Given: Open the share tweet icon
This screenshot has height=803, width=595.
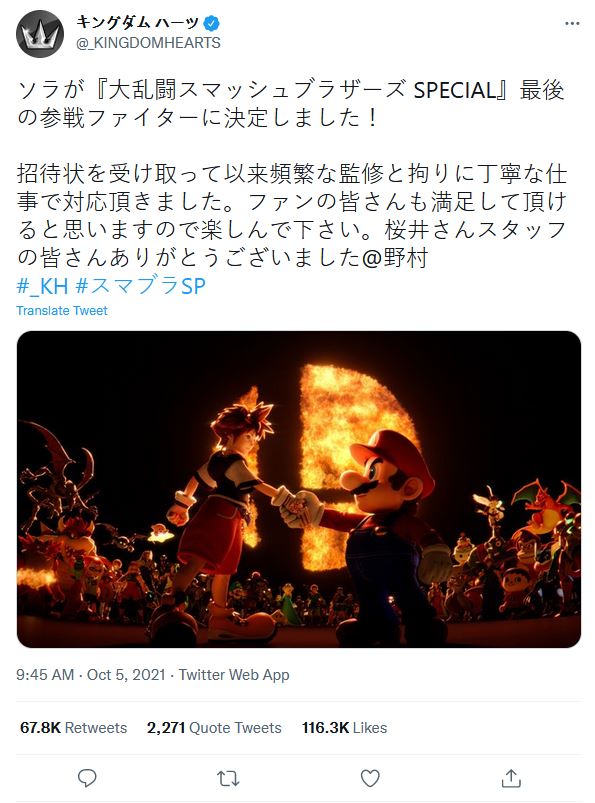Looking at the screenshot, I should 511,778.
